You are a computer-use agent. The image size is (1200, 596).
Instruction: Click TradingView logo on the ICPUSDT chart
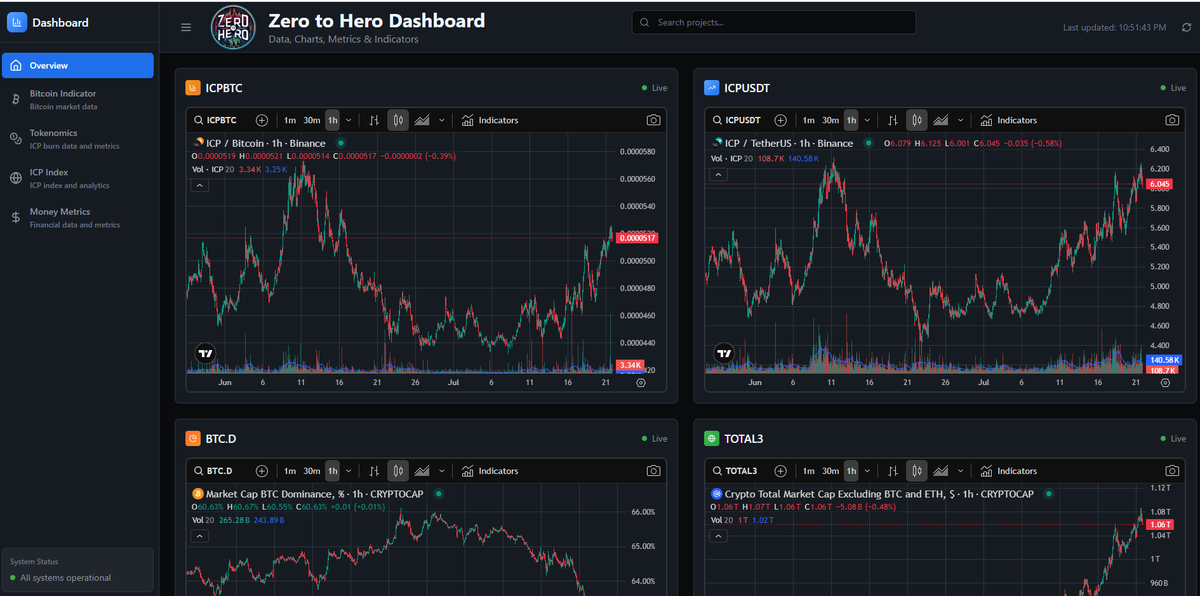coord(723,353)
